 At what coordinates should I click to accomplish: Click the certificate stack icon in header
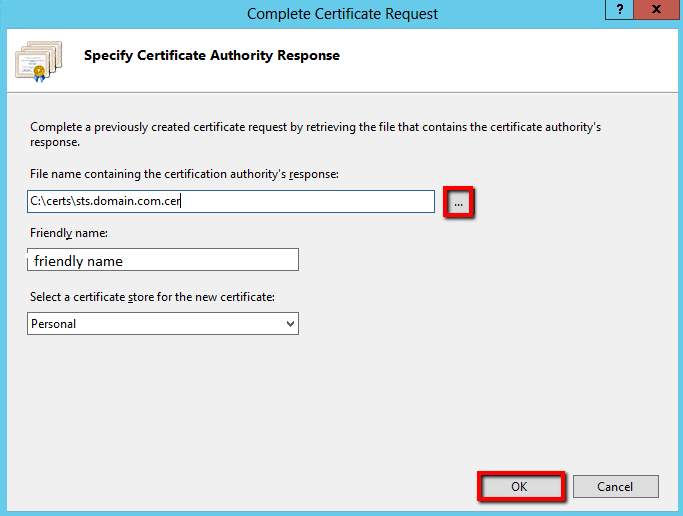(39, 61)
